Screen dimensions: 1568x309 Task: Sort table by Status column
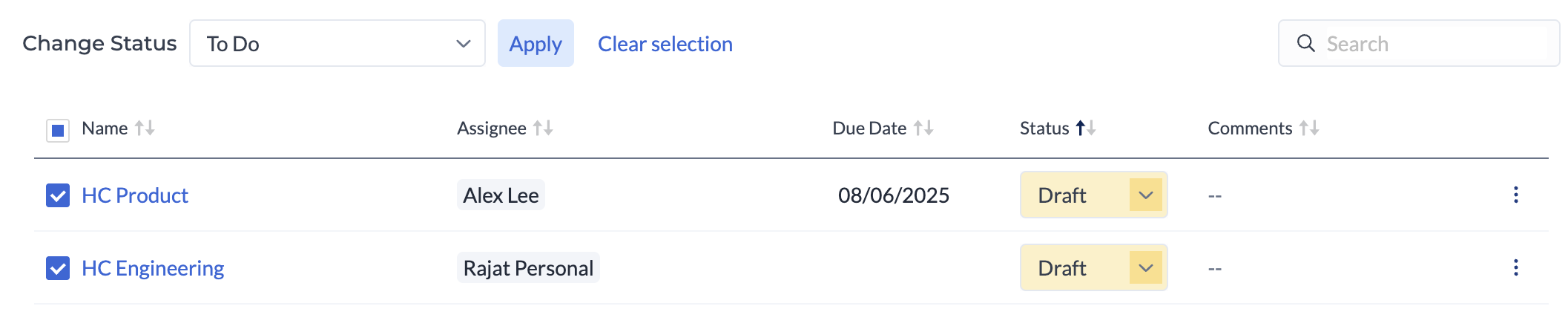tap(1086, 129)
